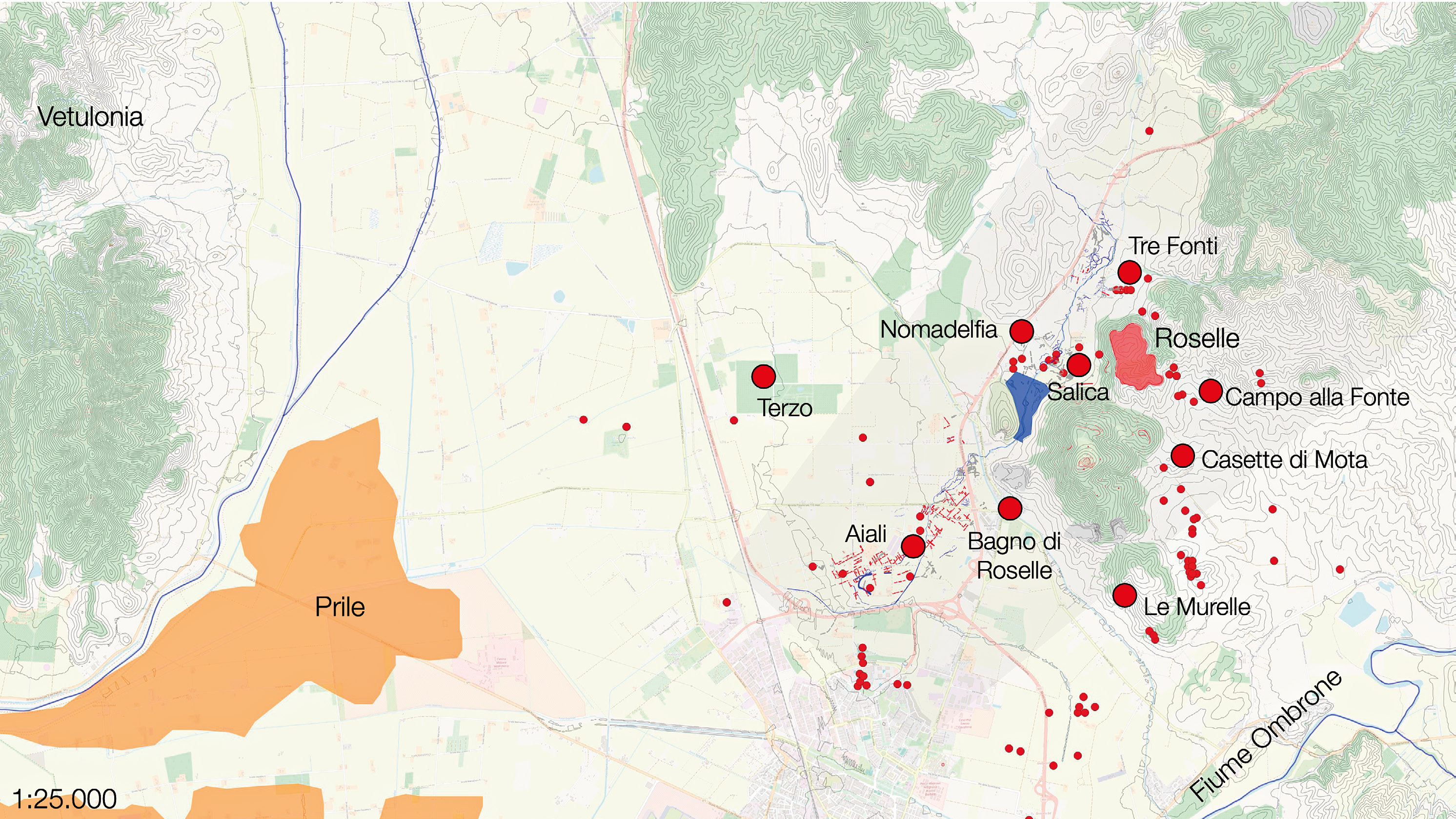Screen dimensions: 1456x819
Task: Select the Le Murelle site marker
Action: [1125, 595]
